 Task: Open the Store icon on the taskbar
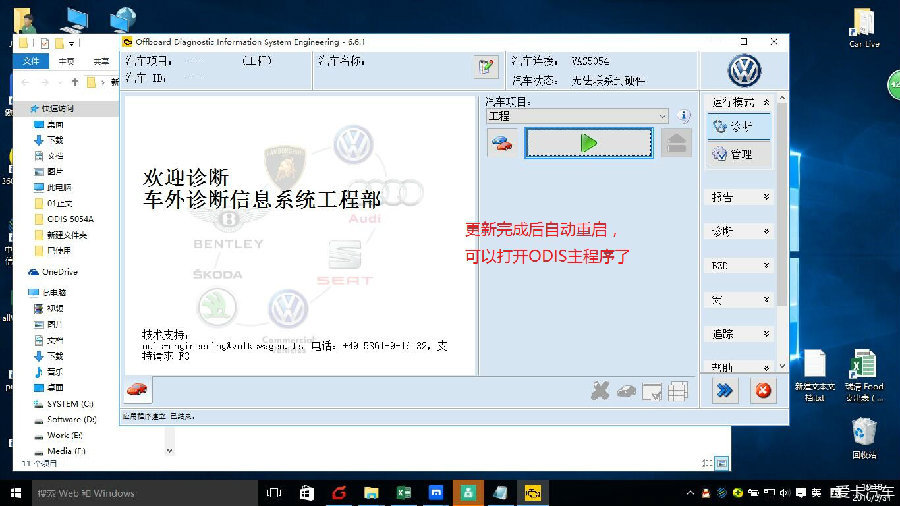tap(307, 493)
